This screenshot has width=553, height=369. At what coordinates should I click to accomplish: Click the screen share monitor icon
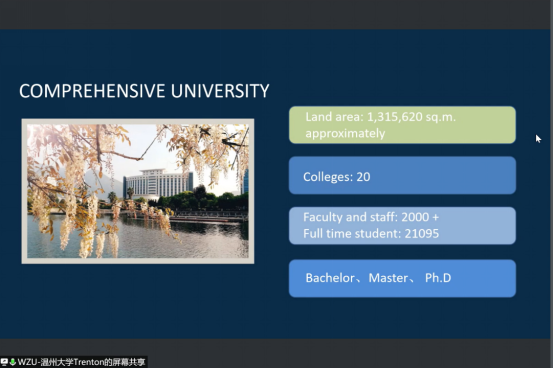(x=4, y=362)
